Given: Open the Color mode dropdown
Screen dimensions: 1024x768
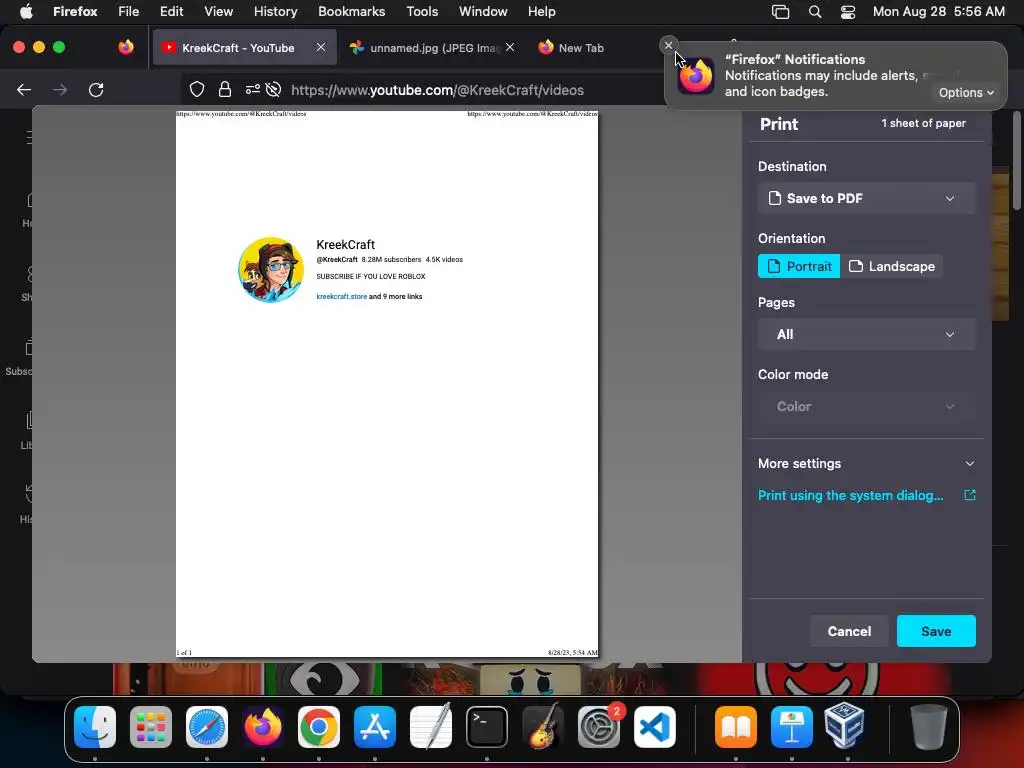Looking at the screenshot, I should tap(867, 406).
